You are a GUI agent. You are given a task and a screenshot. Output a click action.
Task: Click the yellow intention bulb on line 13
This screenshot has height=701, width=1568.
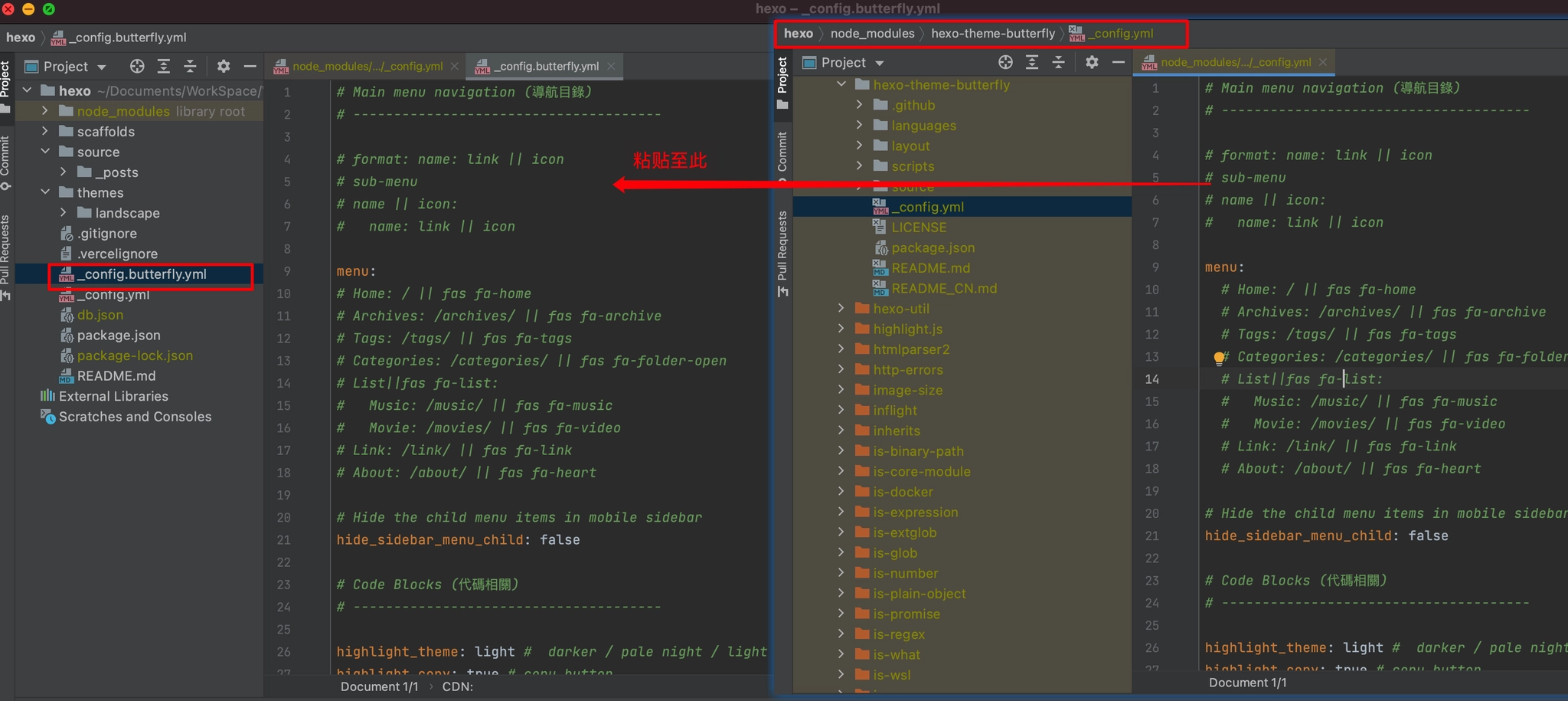click(1219, 358)
